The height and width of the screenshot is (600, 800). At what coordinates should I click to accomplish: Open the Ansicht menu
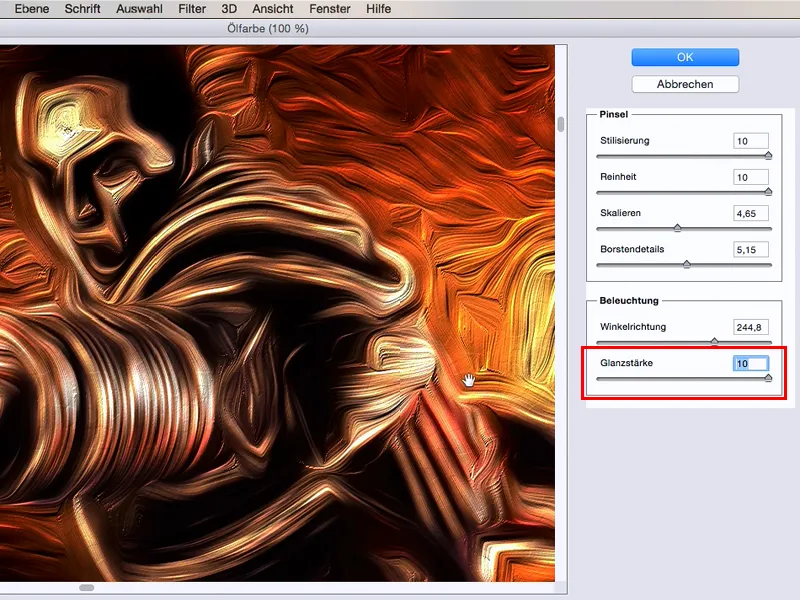point(271,9)
